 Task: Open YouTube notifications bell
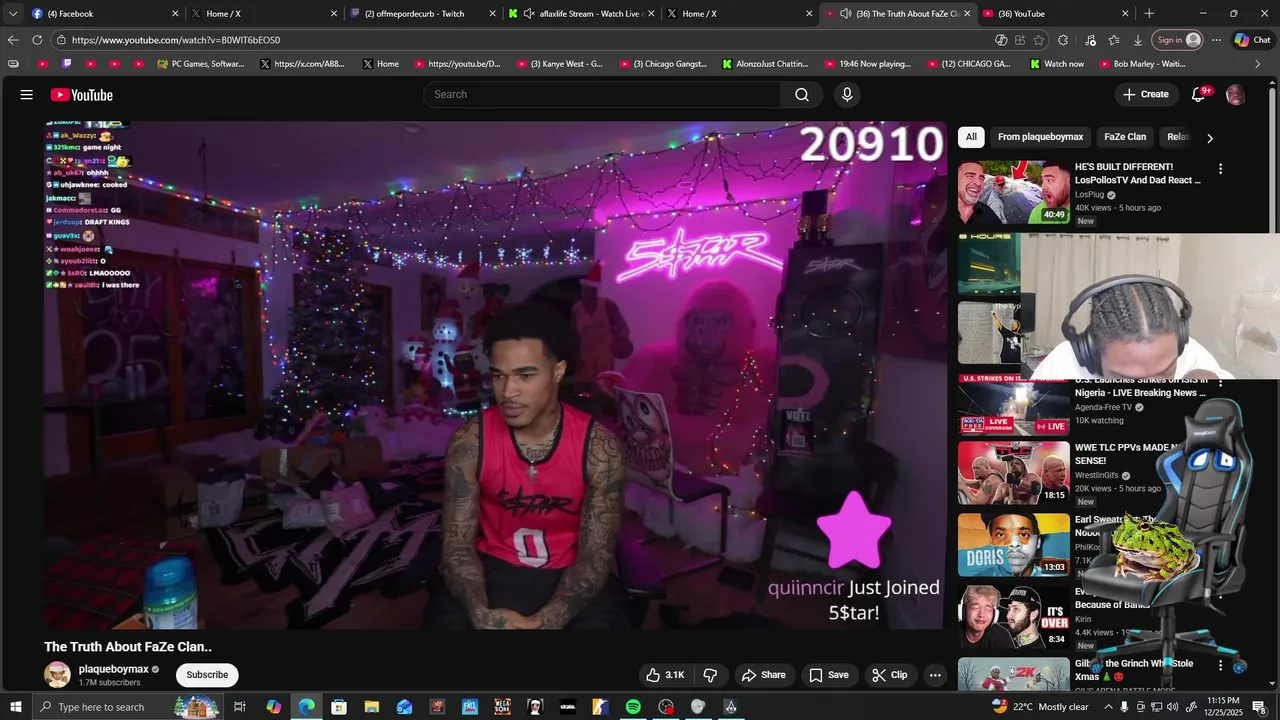[1198, 94]
